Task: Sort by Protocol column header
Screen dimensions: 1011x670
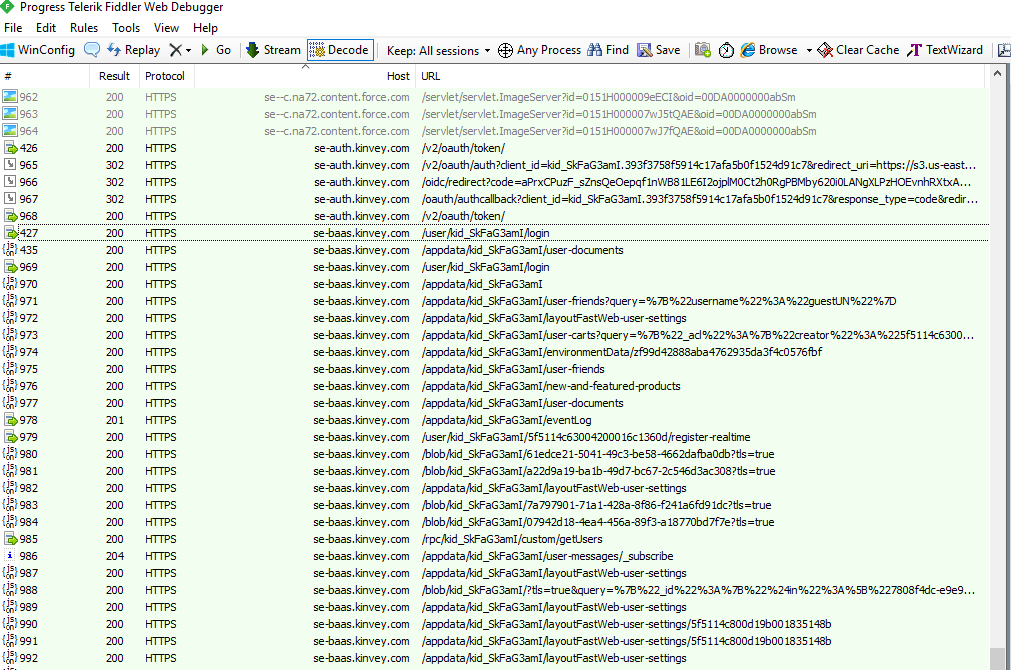Action: pos(165,76)
